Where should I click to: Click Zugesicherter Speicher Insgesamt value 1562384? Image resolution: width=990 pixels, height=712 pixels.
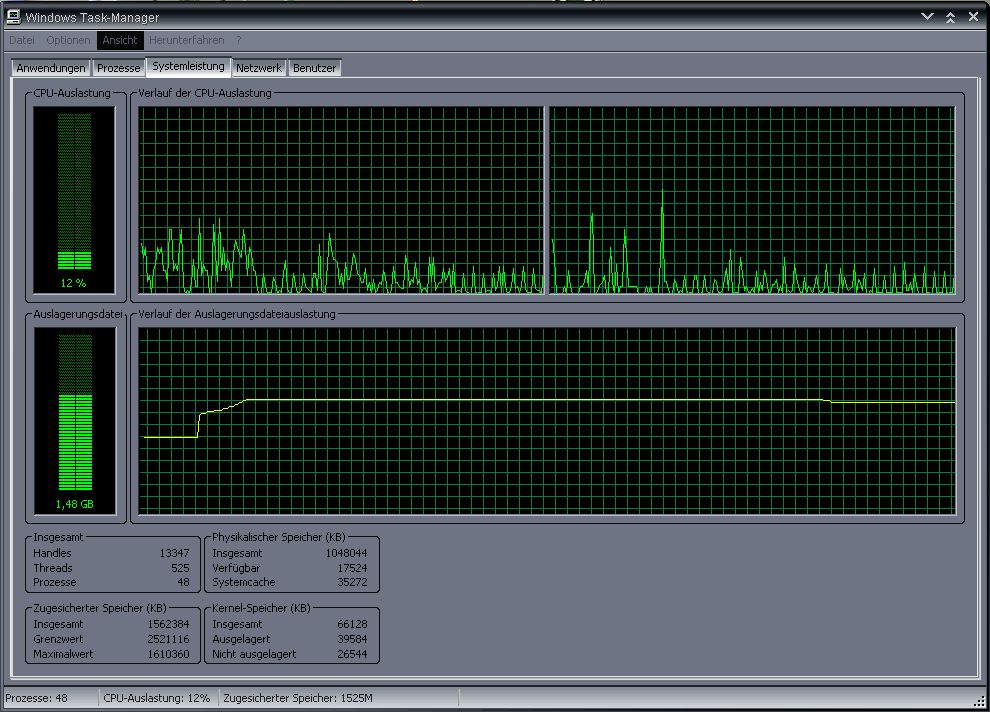point(168,624)
